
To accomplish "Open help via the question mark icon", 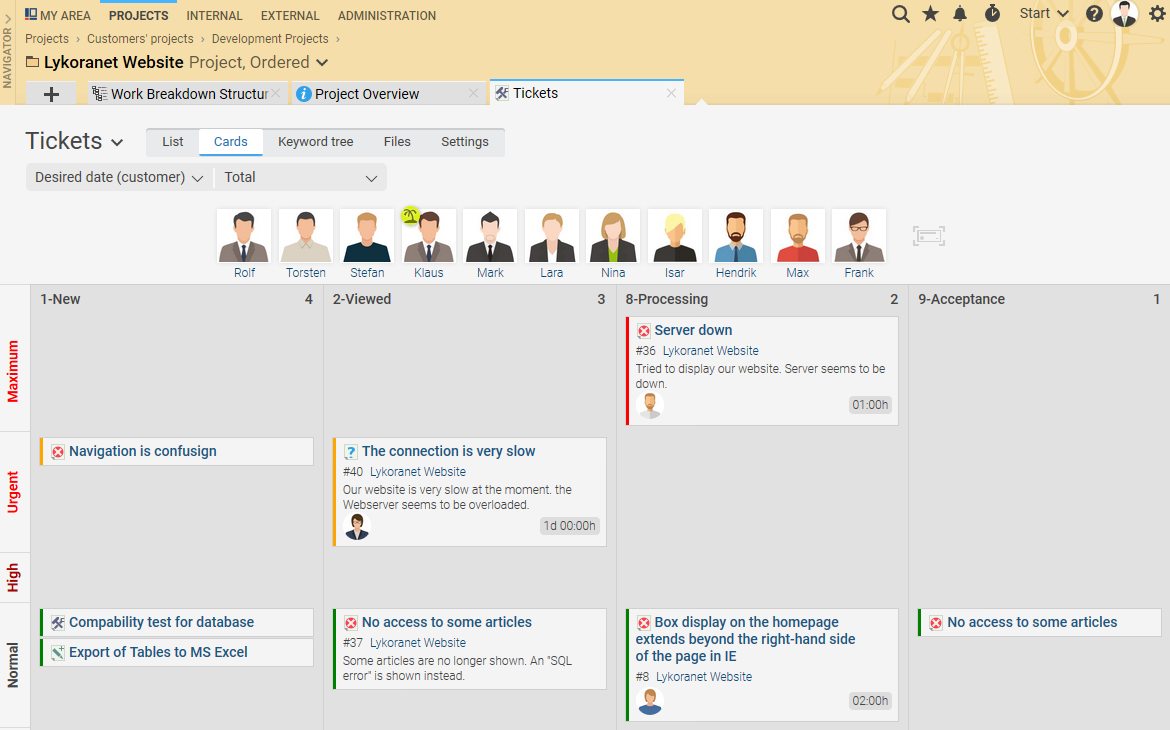I will point(1094,14).
